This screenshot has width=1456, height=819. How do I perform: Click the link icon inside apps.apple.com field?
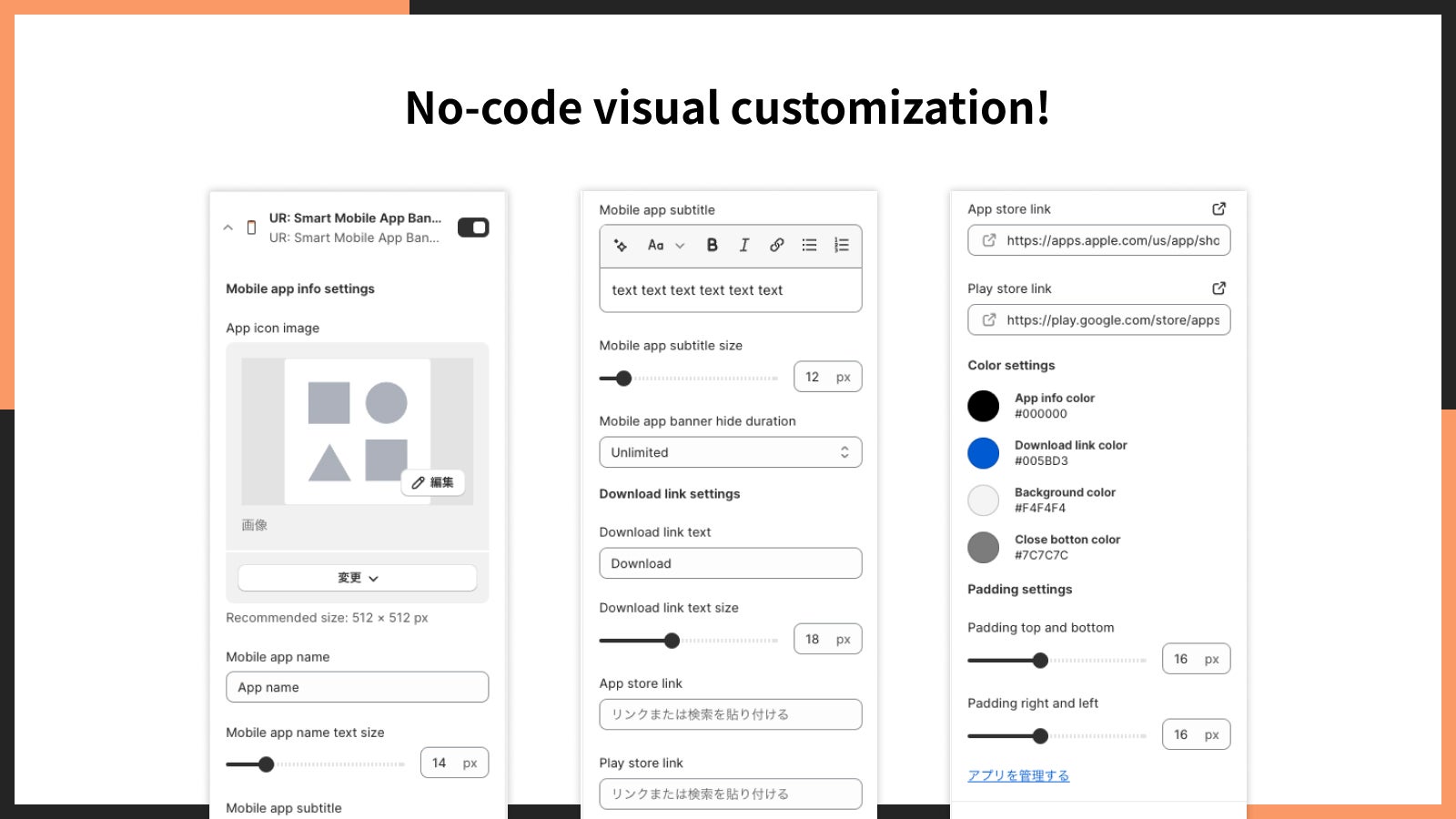(x=989, y=240)
